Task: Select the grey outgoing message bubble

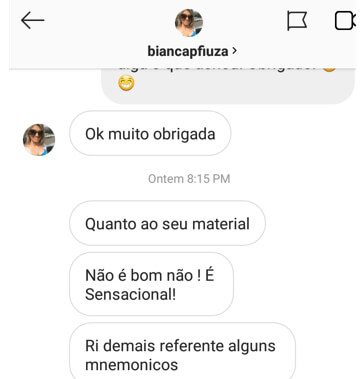Action: 228,86
